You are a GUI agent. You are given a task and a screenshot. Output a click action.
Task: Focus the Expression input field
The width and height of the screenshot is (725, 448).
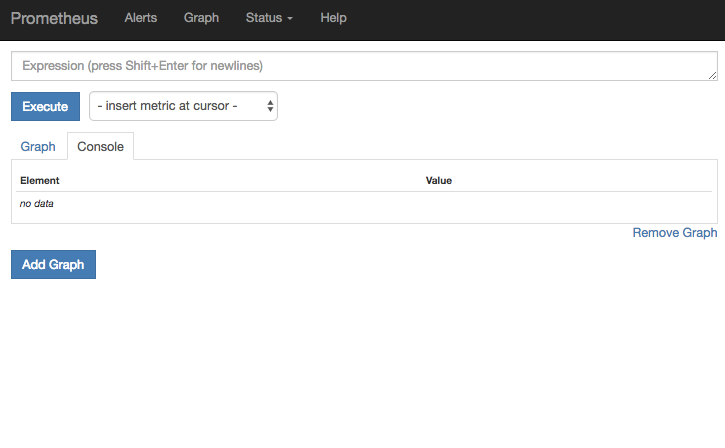pyautogui.click(x=364, y=66)
